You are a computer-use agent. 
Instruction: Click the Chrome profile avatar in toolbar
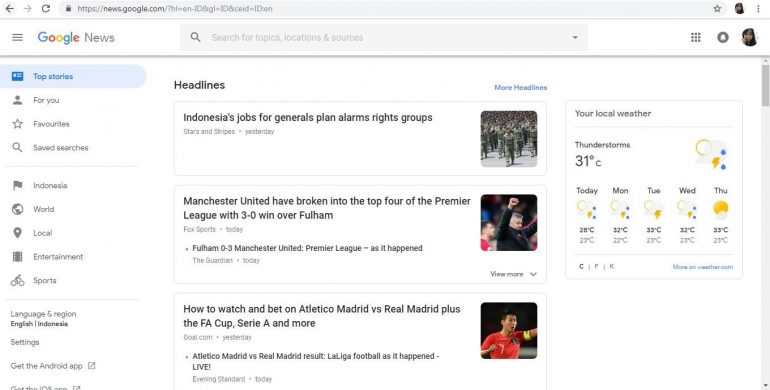pyautogui.click(x=739, y=8)
